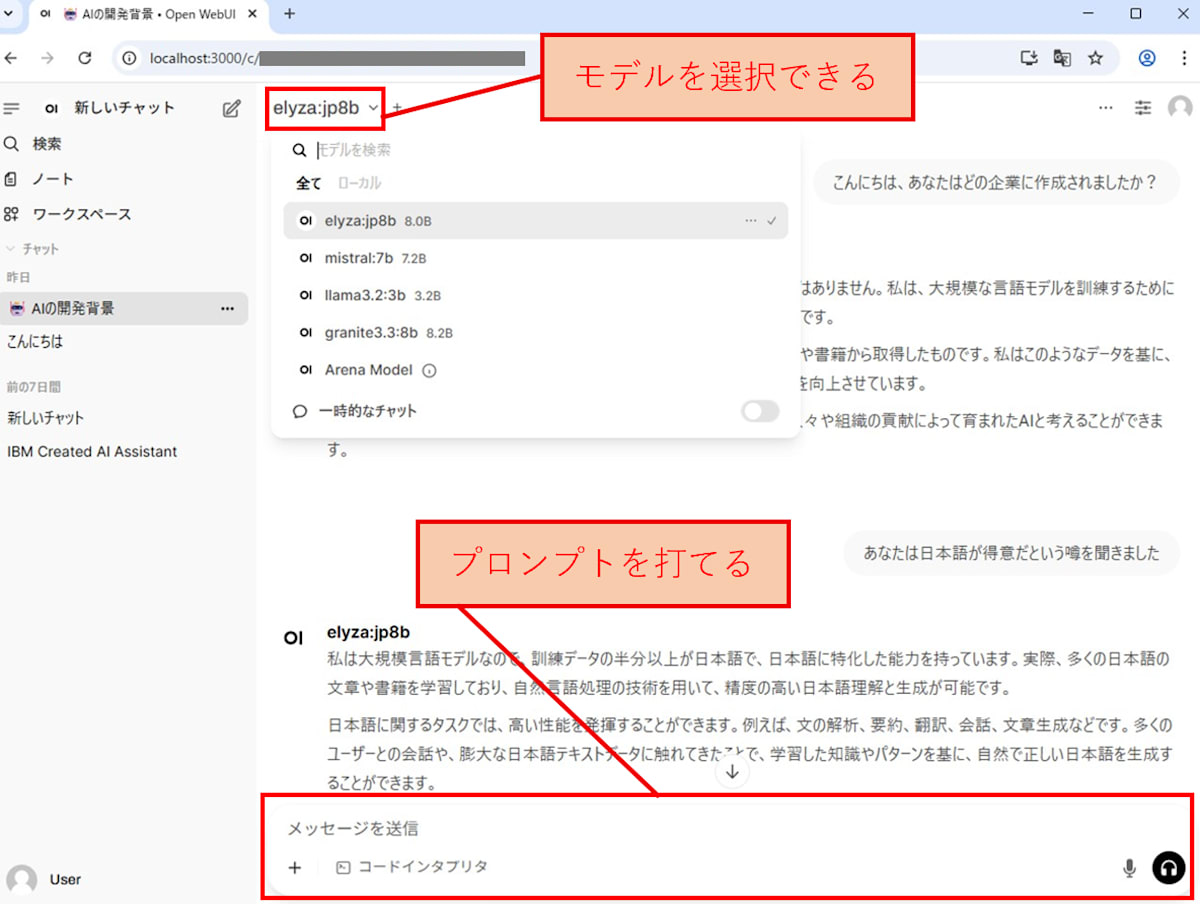Choose the elyza:jp8b model in the list
Image resolution: width=1200 pixels, height=904 pixels.
pos(535,221)
